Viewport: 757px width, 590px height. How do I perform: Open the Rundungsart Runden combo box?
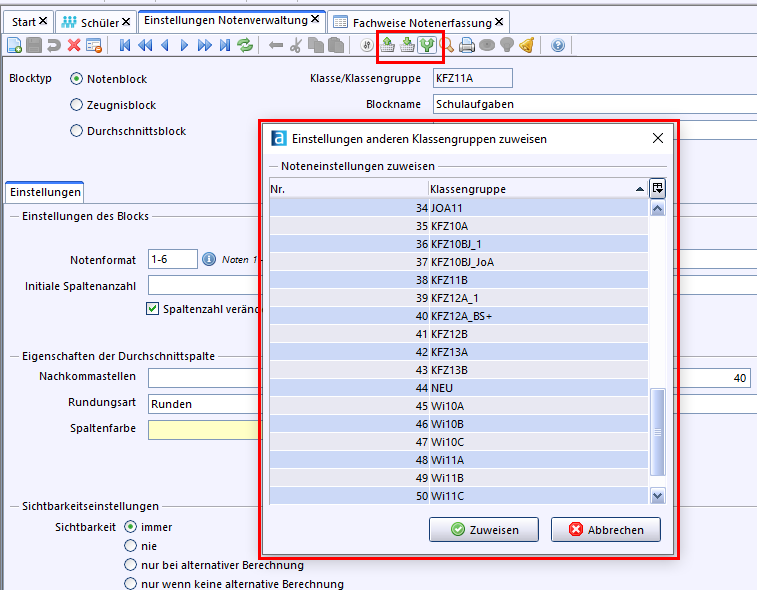[x=203, y=404]
